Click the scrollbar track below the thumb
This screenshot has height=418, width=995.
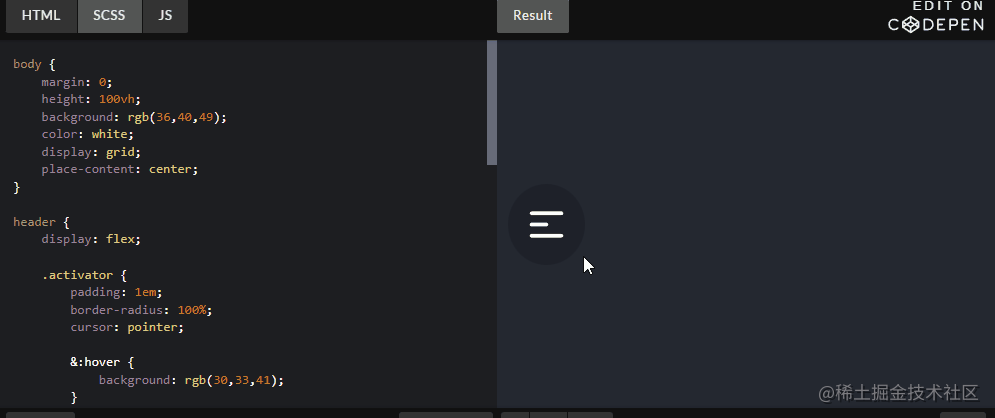[x=492, y=285]
